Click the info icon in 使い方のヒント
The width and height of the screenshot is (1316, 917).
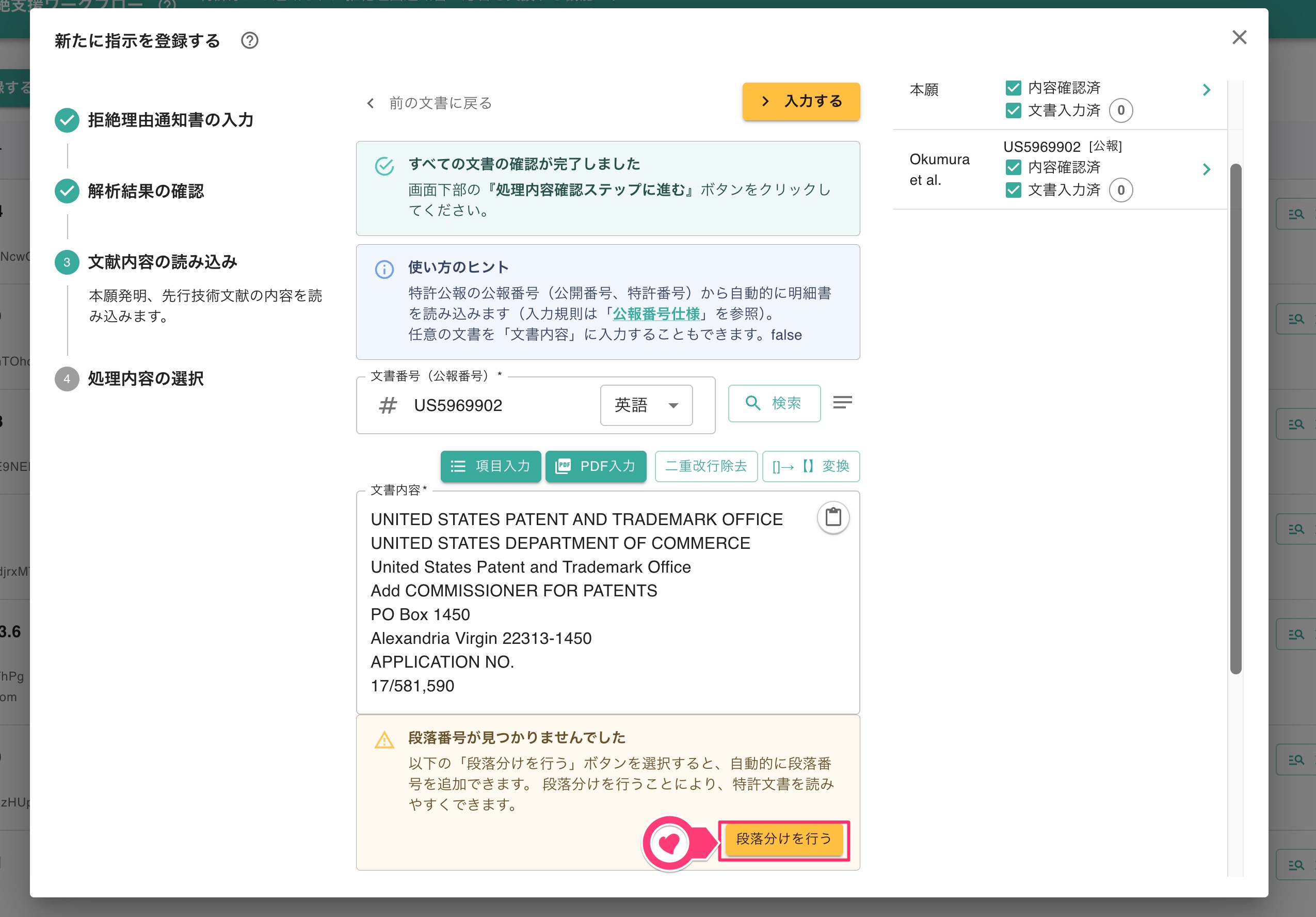384,269
